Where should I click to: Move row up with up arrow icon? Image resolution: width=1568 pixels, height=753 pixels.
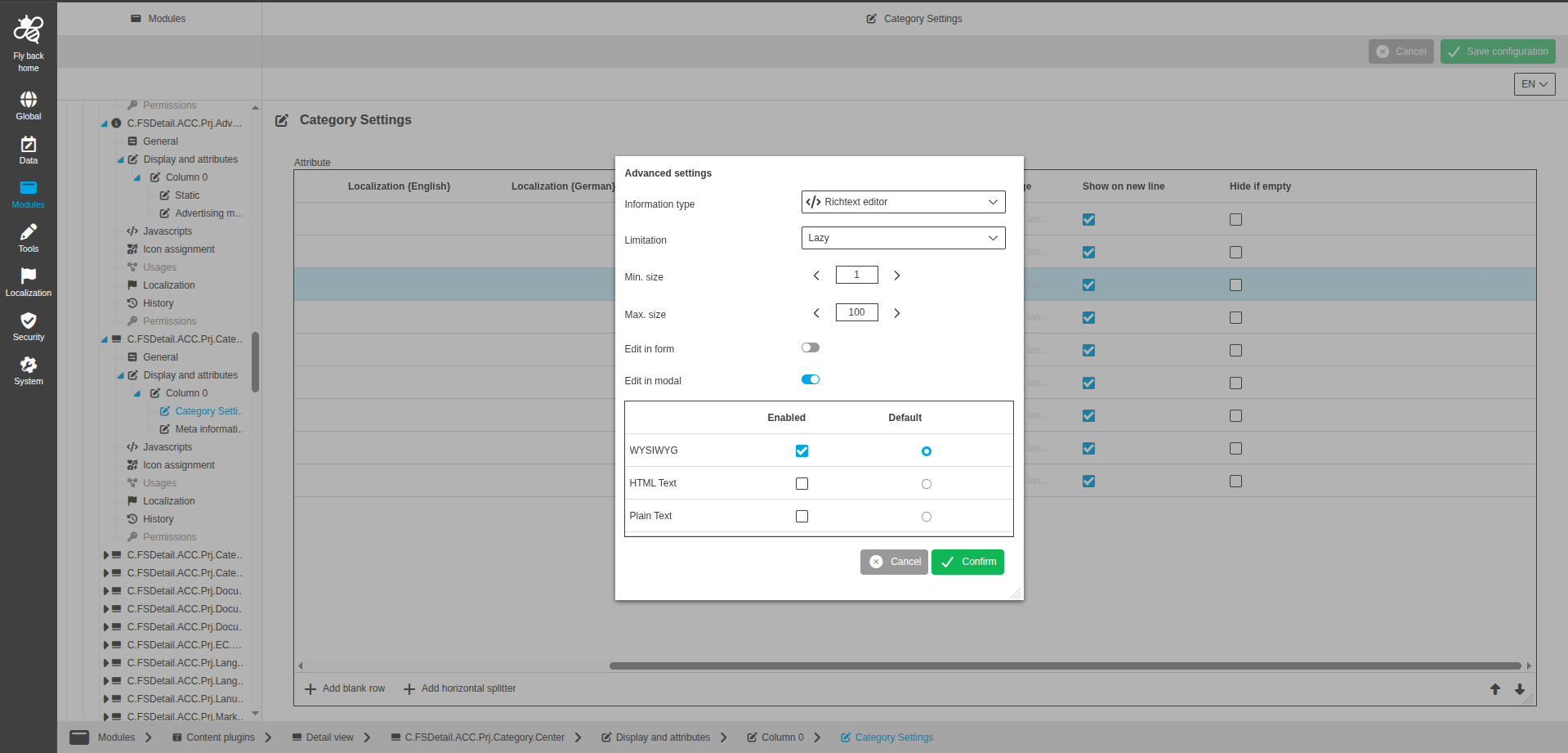point(1495,689)
